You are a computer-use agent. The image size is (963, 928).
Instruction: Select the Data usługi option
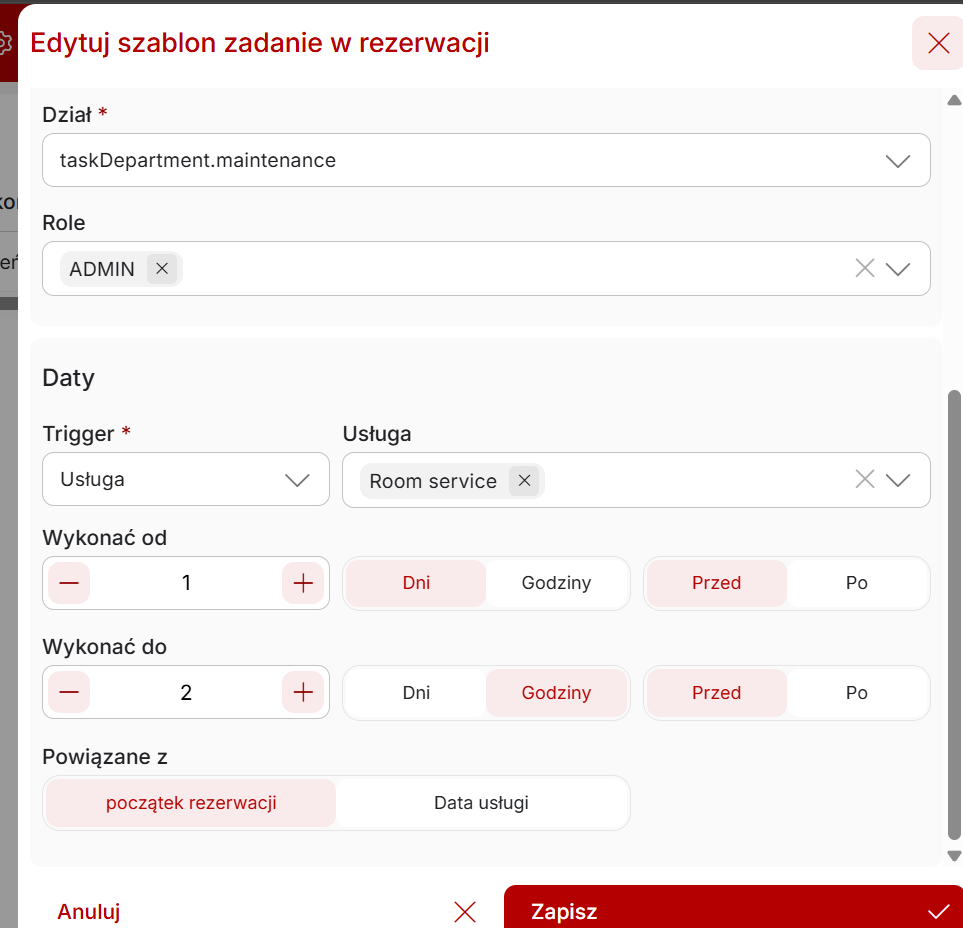481,803
